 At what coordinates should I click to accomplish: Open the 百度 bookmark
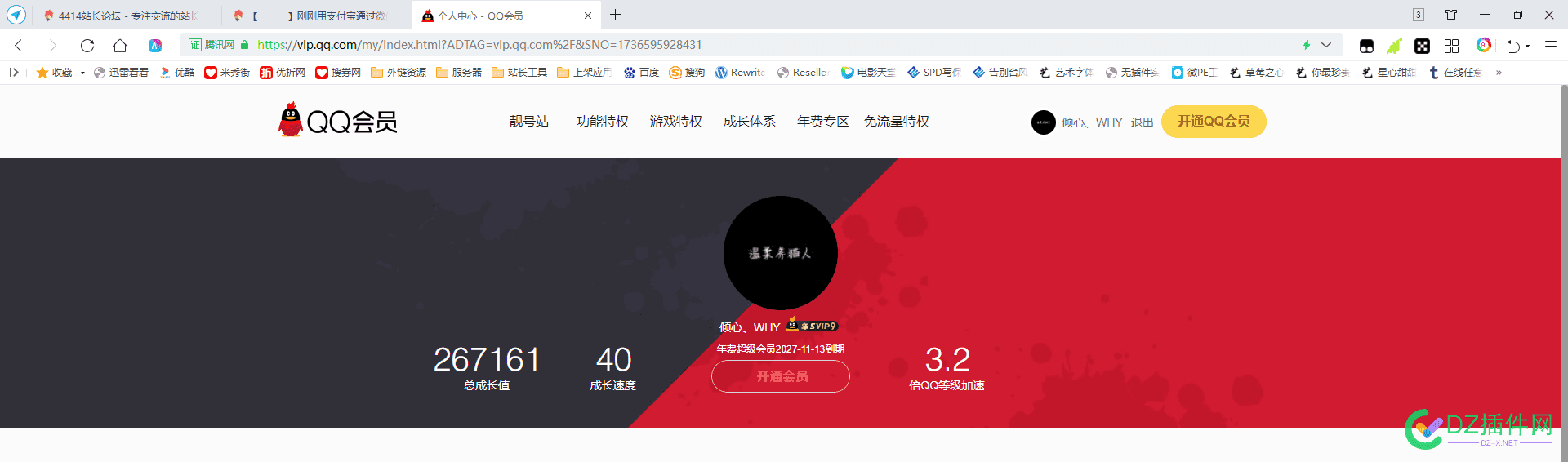click(641, 73)
